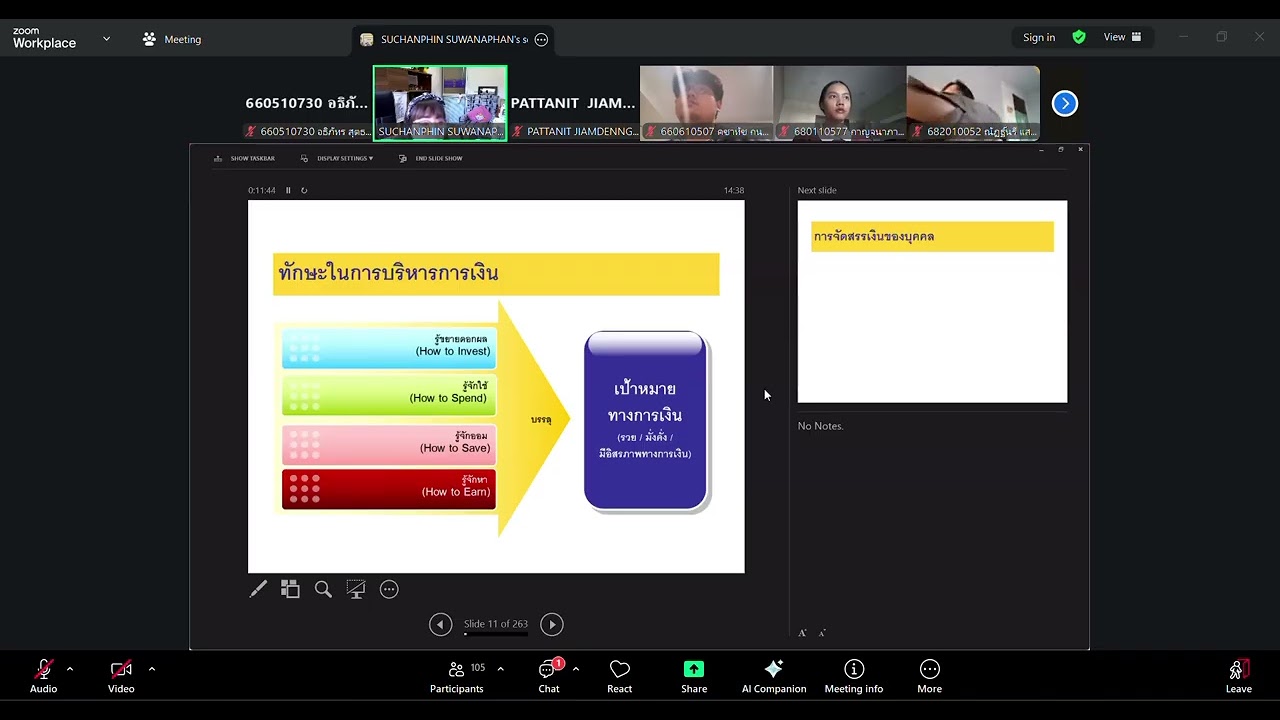Select 660510730 participant tile

(307, 103)
